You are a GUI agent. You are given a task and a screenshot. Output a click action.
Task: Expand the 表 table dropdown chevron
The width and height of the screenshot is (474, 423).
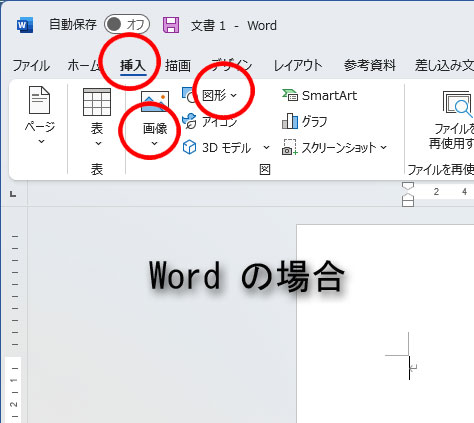(x=98, y=144)
